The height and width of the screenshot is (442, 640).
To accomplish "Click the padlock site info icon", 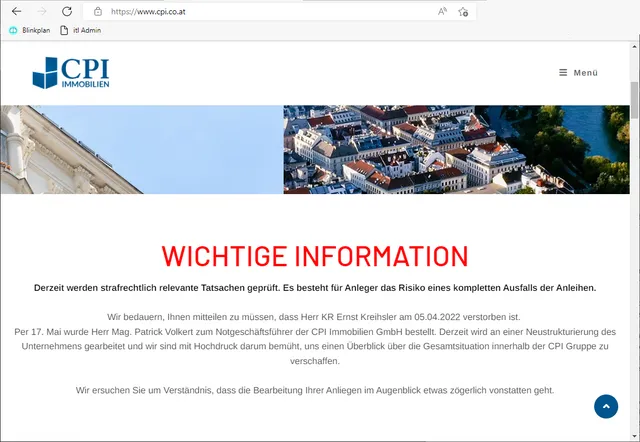I will (98, 11).
